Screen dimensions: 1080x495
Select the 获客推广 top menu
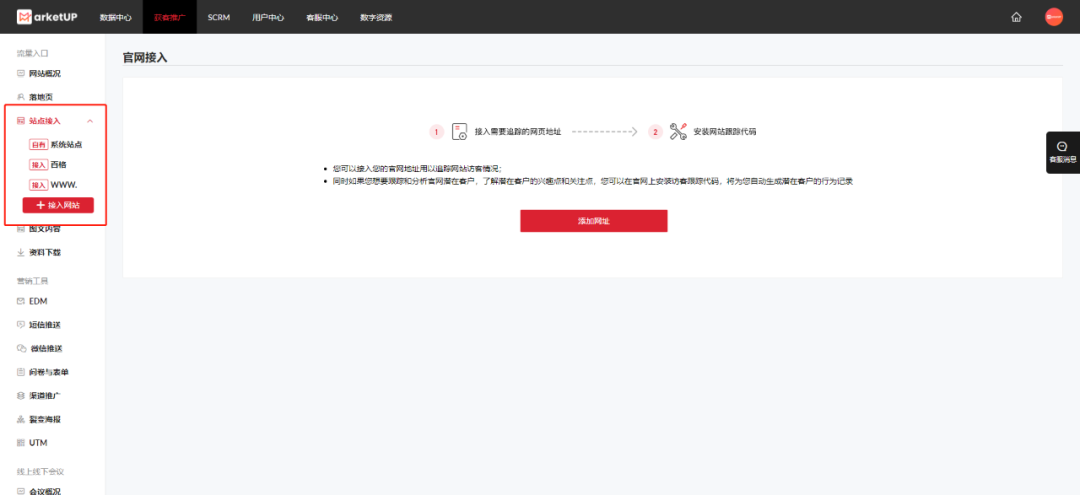point(169,18)
